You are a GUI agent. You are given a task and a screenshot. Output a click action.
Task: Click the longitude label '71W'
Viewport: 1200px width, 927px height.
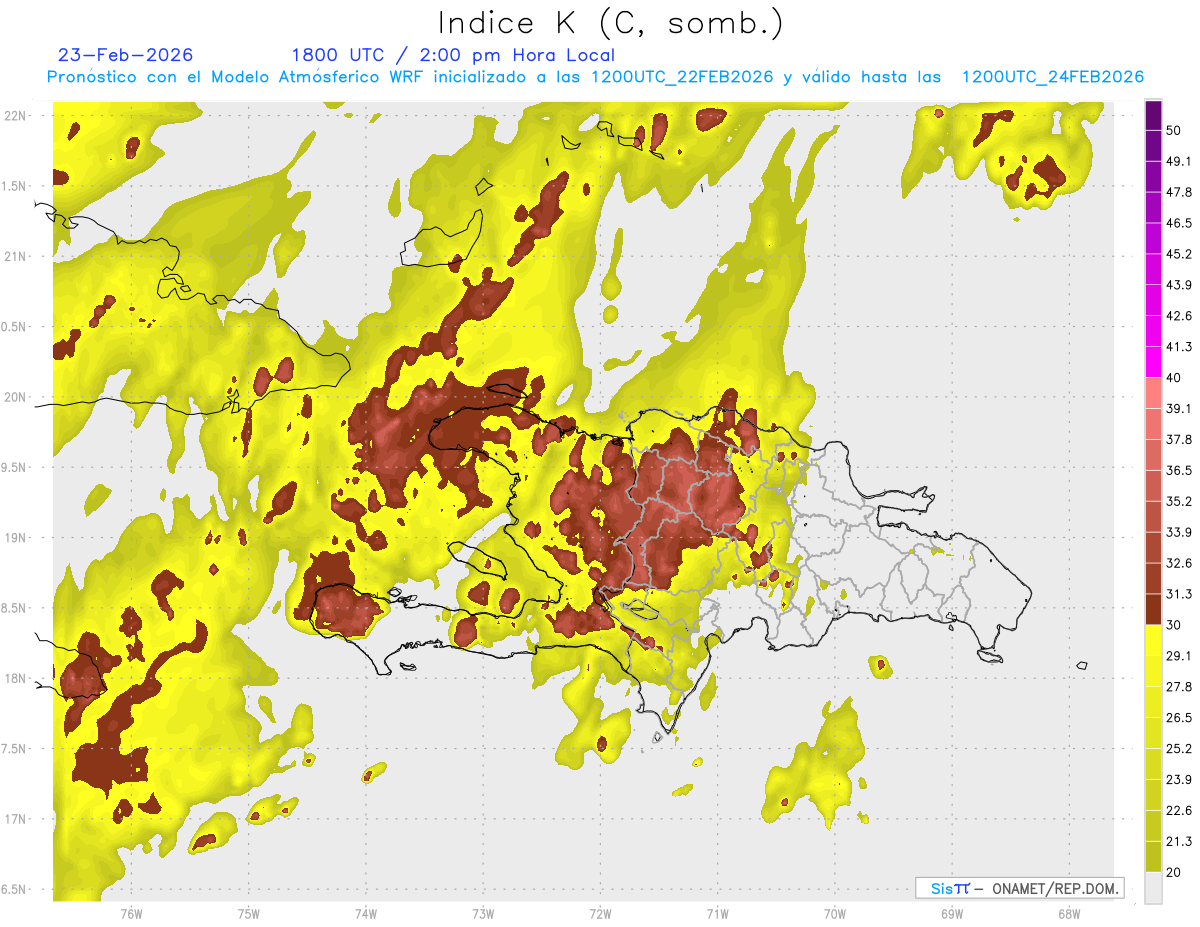click(x=717, y=914)
